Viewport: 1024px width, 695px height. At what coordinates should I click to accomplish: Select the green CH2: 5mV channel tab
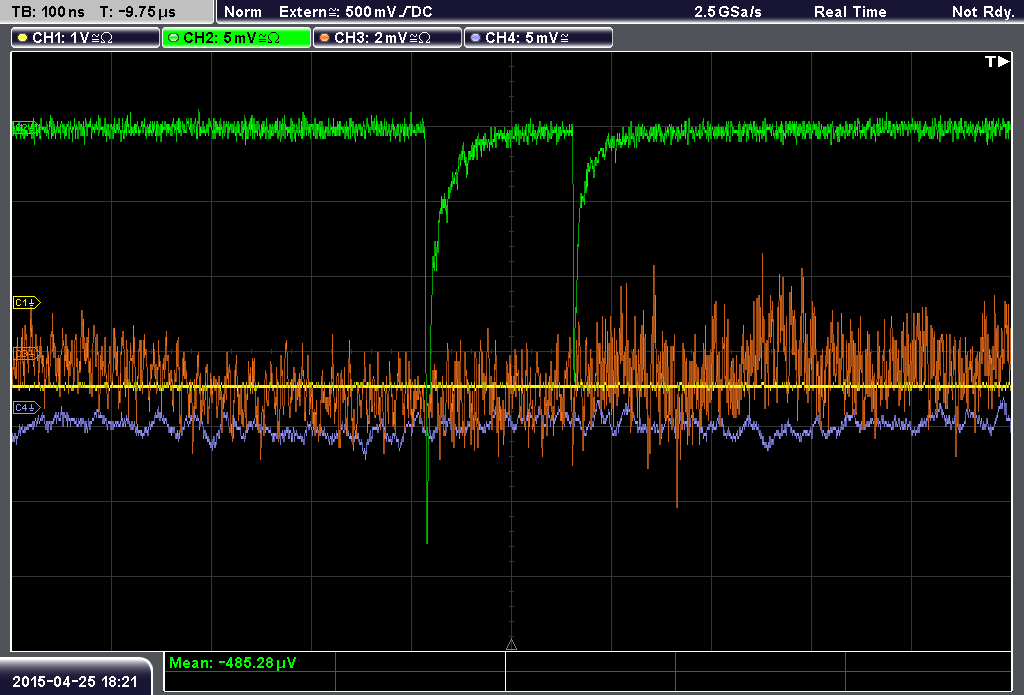[x=236, y=38]
